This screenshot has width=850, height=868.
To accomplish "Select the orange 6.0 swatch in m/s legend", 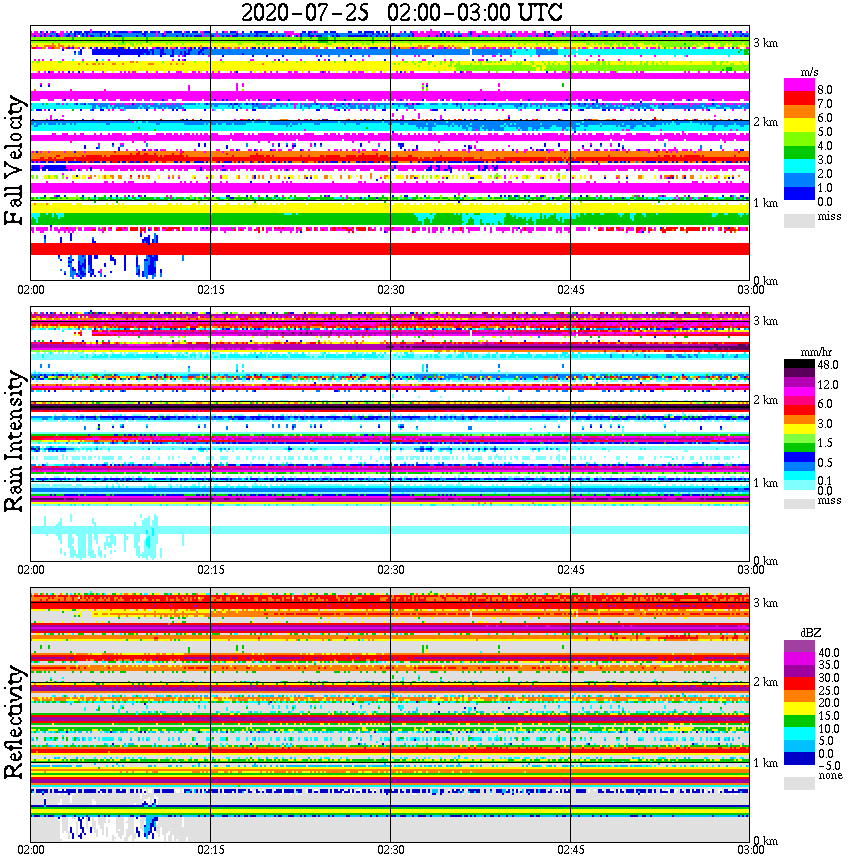I will [799, 112].
